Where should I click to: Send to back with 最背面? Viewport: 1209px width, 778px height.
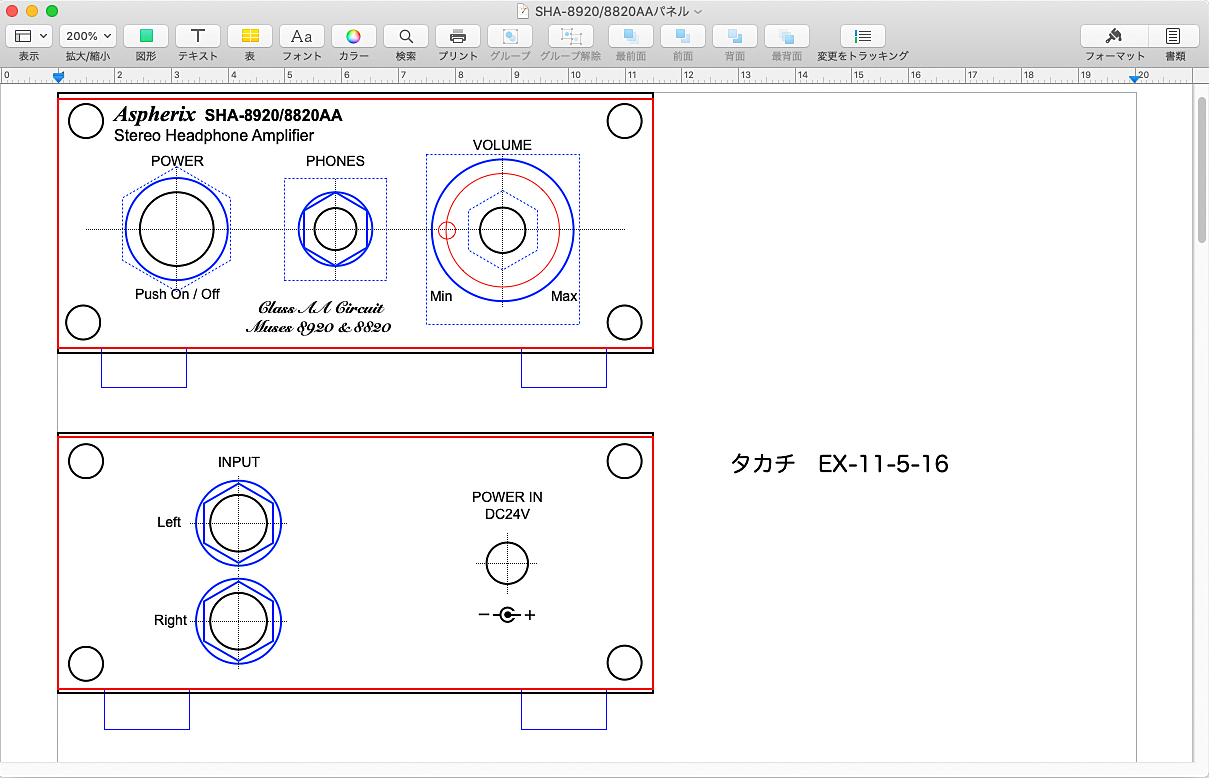pyautogui.click(x=787, y=36)
